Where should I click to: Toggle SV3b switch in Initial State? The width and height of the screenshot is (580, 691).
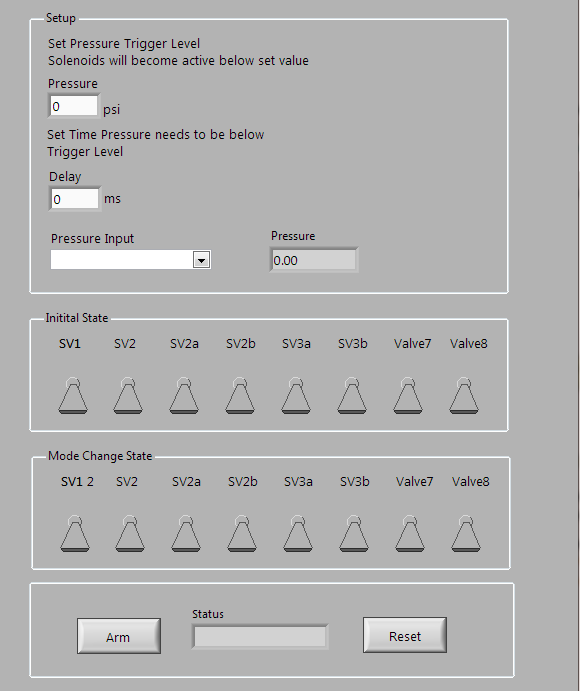pyautogui.click(x=352, y=395)
